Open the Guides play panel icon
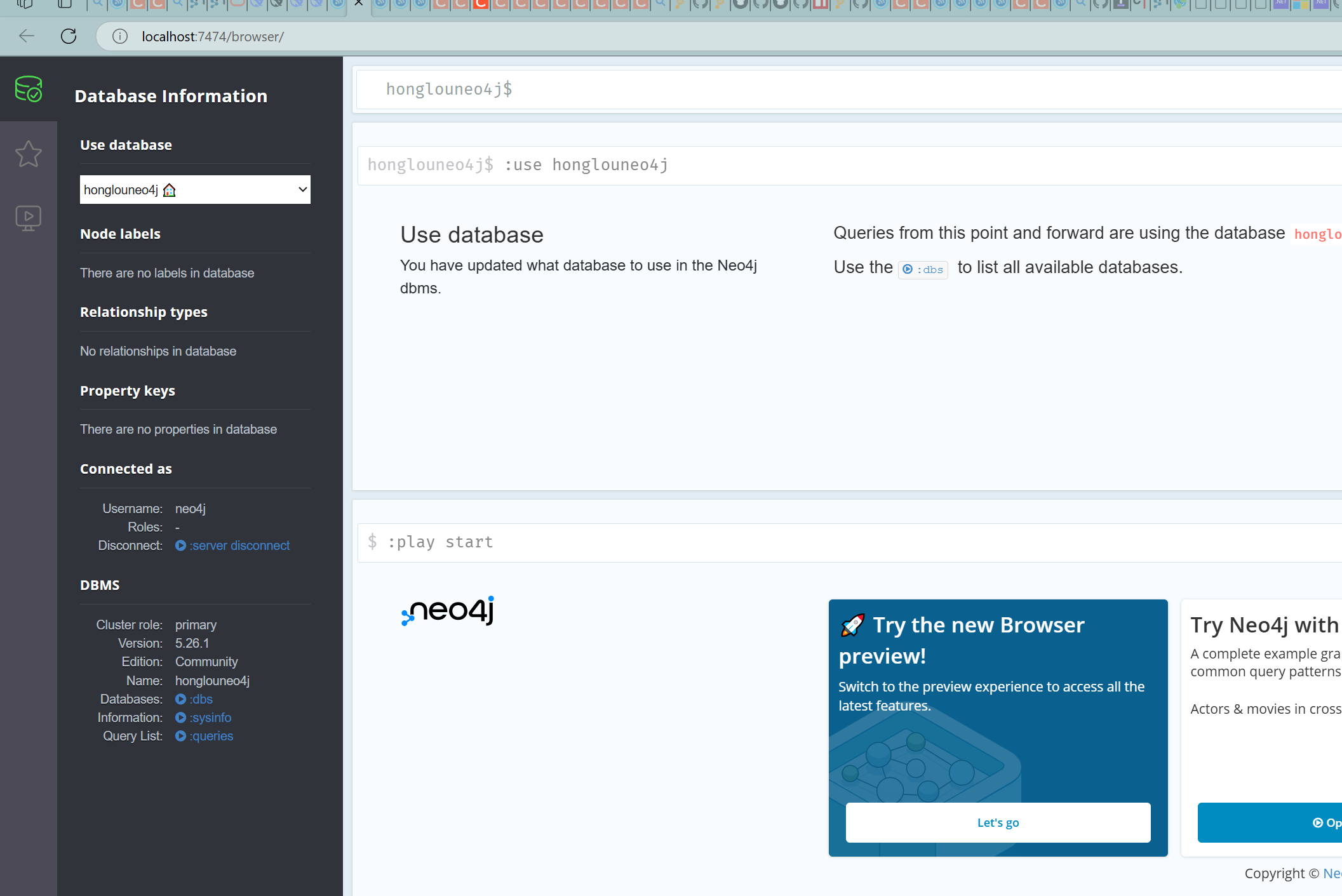Screen dimensions: 1342x896 click(29, 218)
